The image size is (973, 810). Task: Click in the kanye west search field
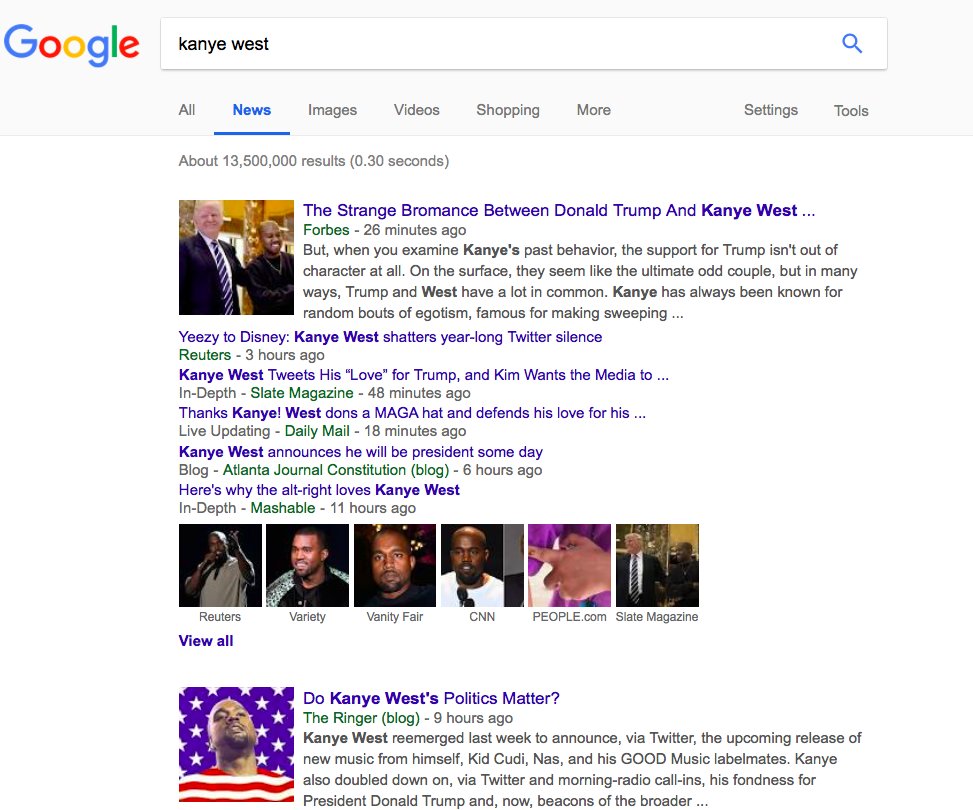tap(496, 43)
